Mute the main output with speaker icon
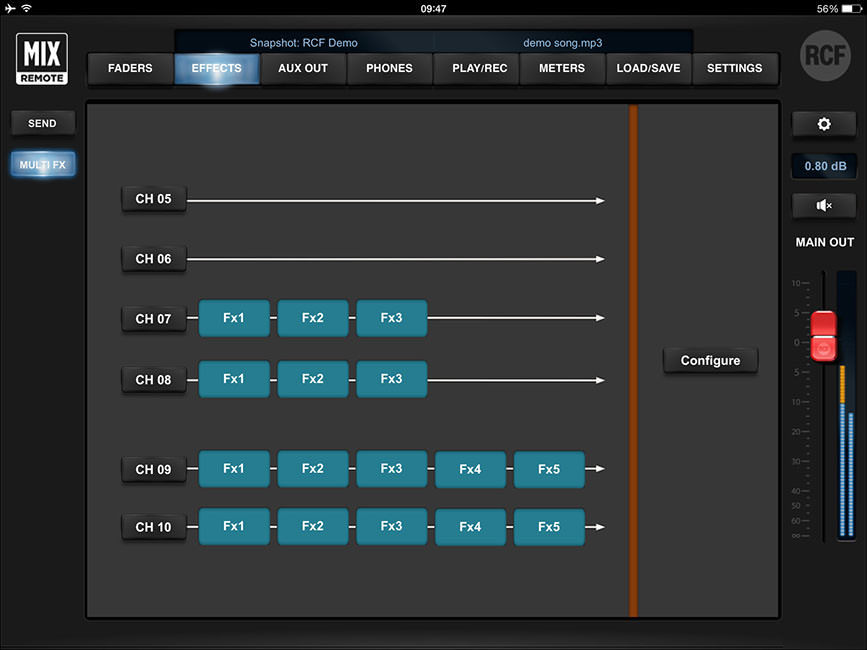The width and height of the screenshot is (867, 650). 823,205
